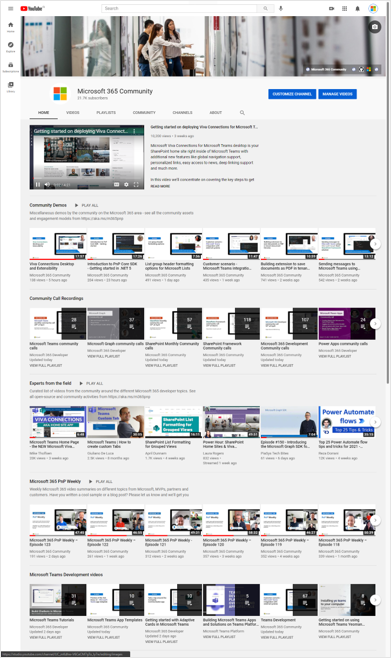
Task: Show next playlists in Community Call Recordings
Action: (375, 324)
